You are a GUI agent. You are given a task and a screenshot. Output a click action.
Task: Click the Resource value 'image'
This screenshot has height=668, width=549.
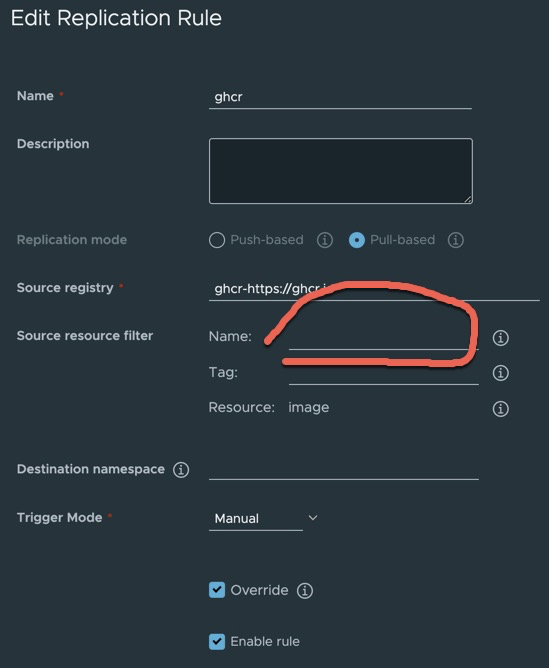[x=308, y=408]
